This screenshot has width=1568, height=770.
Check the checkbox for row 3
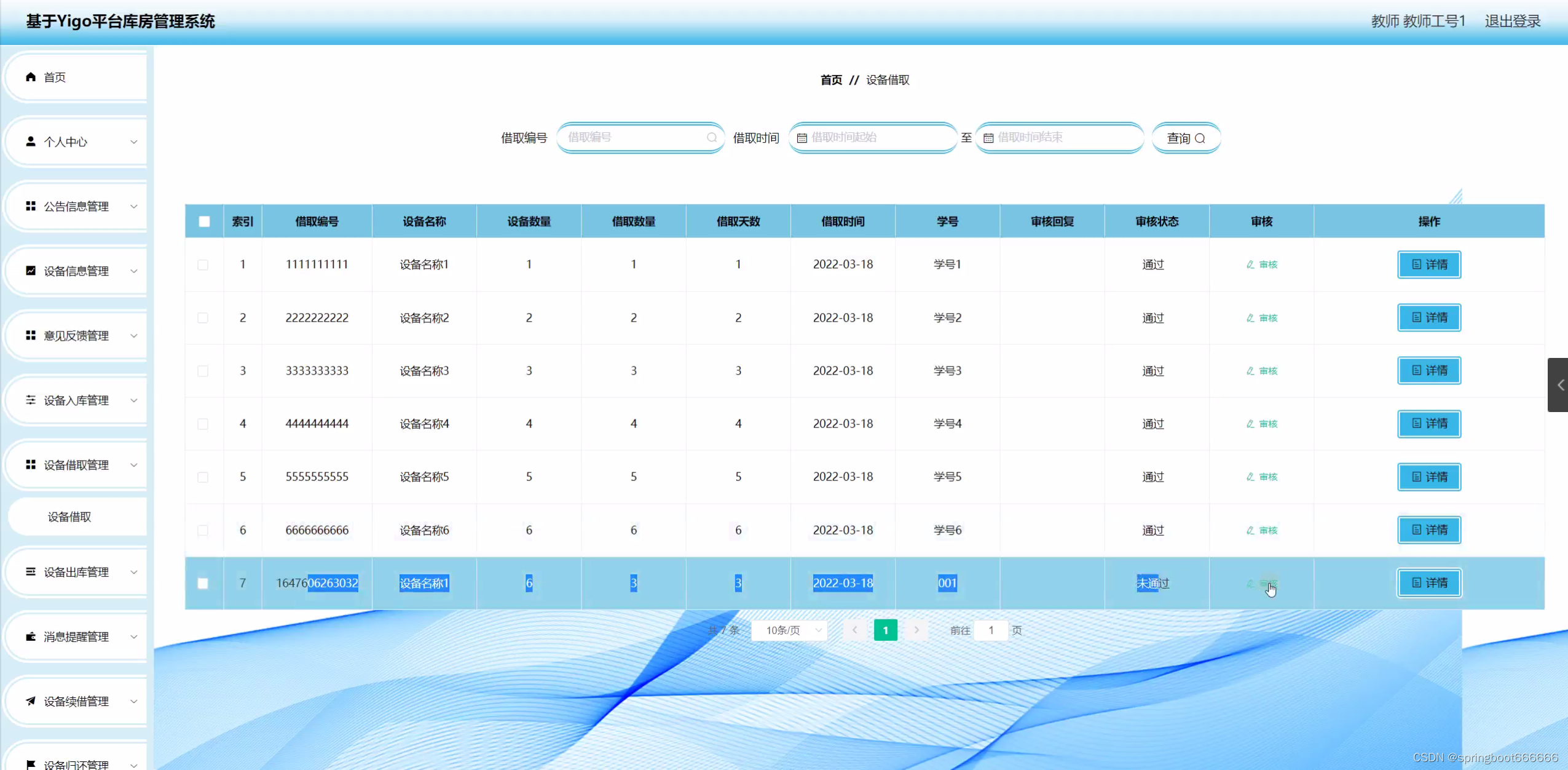[x=203, y=371]
